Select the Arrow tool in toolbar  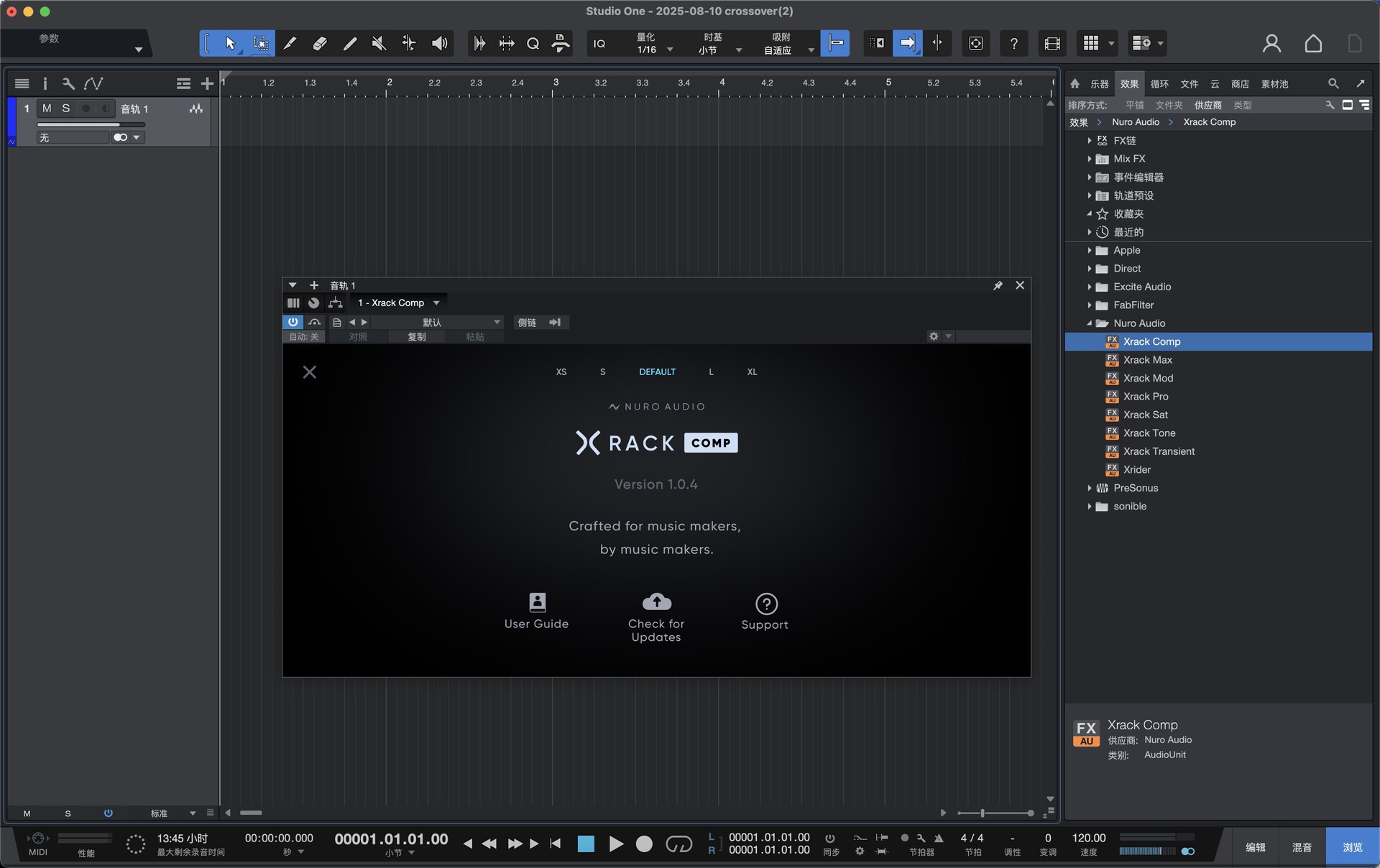click(x=230, y=43)
